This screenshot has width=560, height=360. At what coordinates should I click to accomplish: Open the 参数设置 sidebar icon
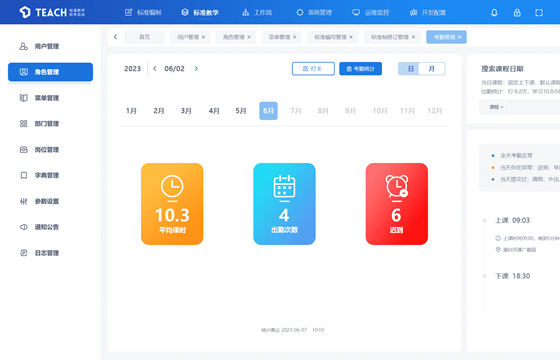pyautogui.click(x=24, y=201)
